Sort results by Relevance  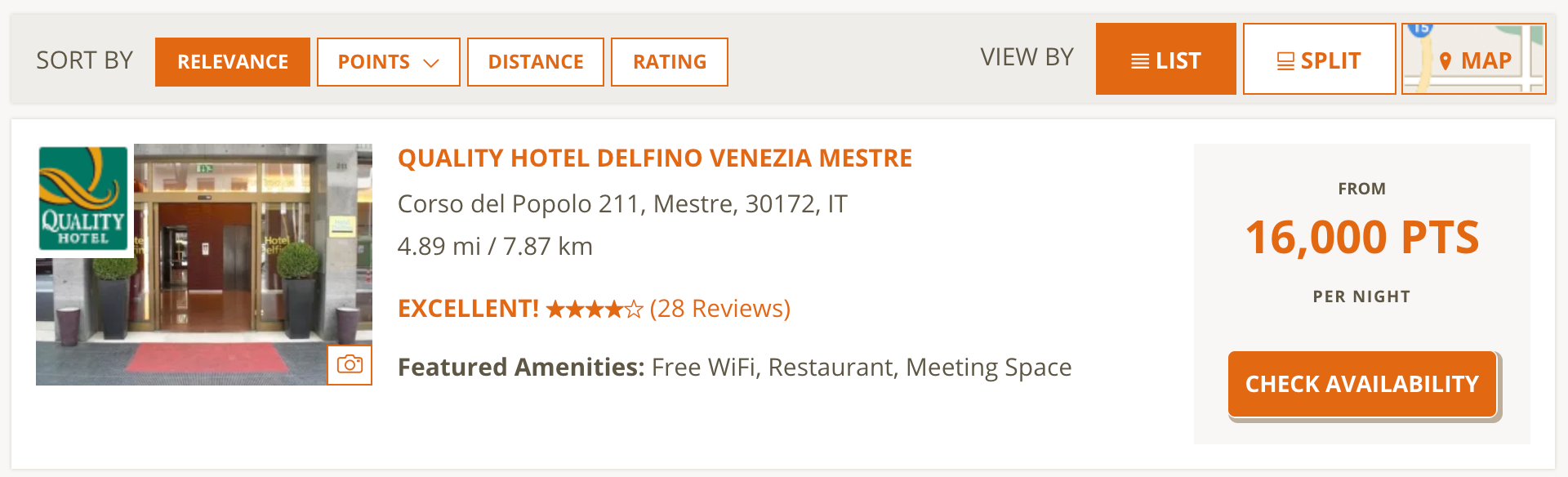coord(233,62)
